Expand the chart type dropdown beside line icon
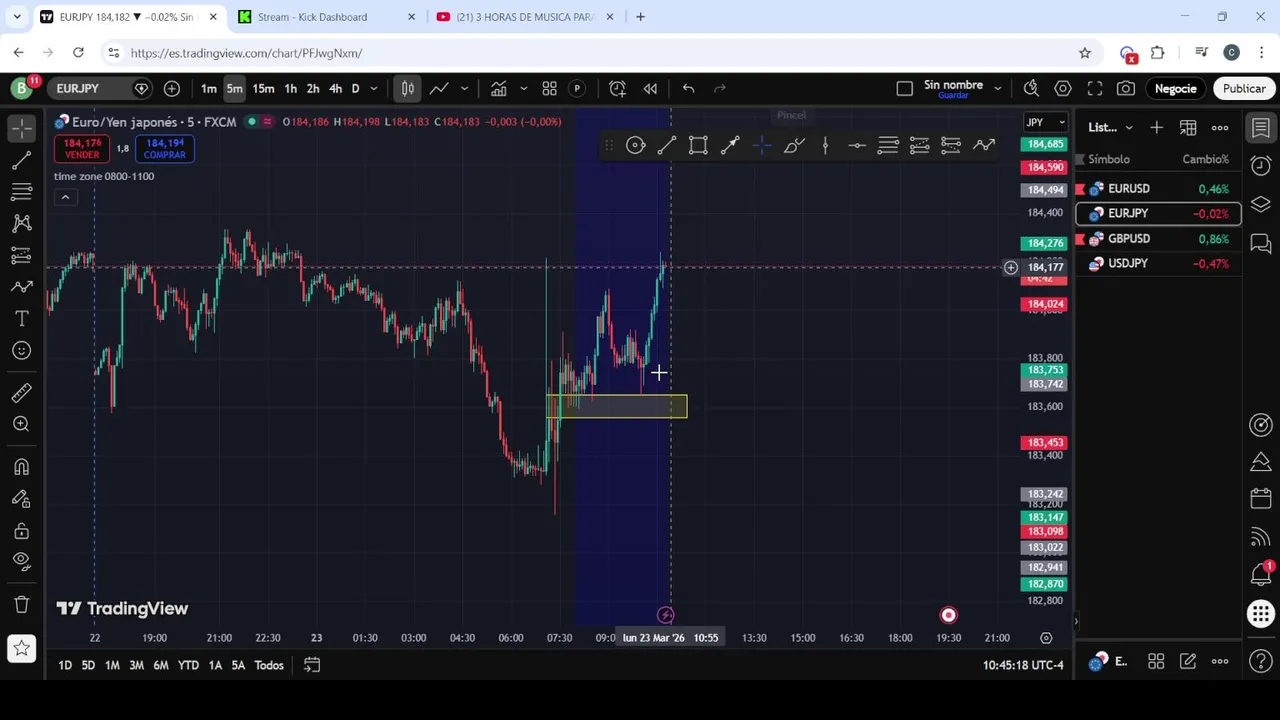Viewport: 1280px width, 720px height. click(464, 88)
